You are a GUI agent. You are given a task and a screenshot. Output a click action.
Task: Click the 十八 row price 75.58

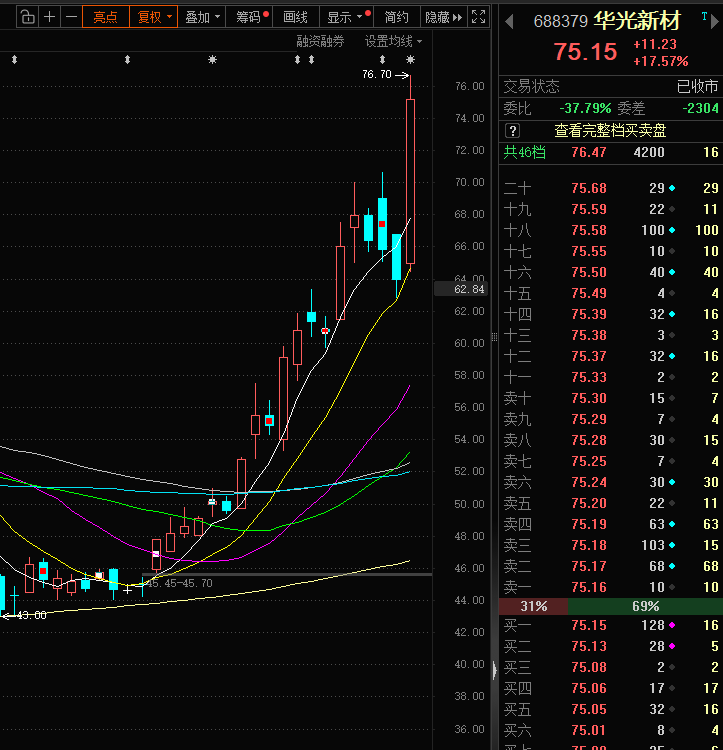pyautogui.click(x=589, y=230)
